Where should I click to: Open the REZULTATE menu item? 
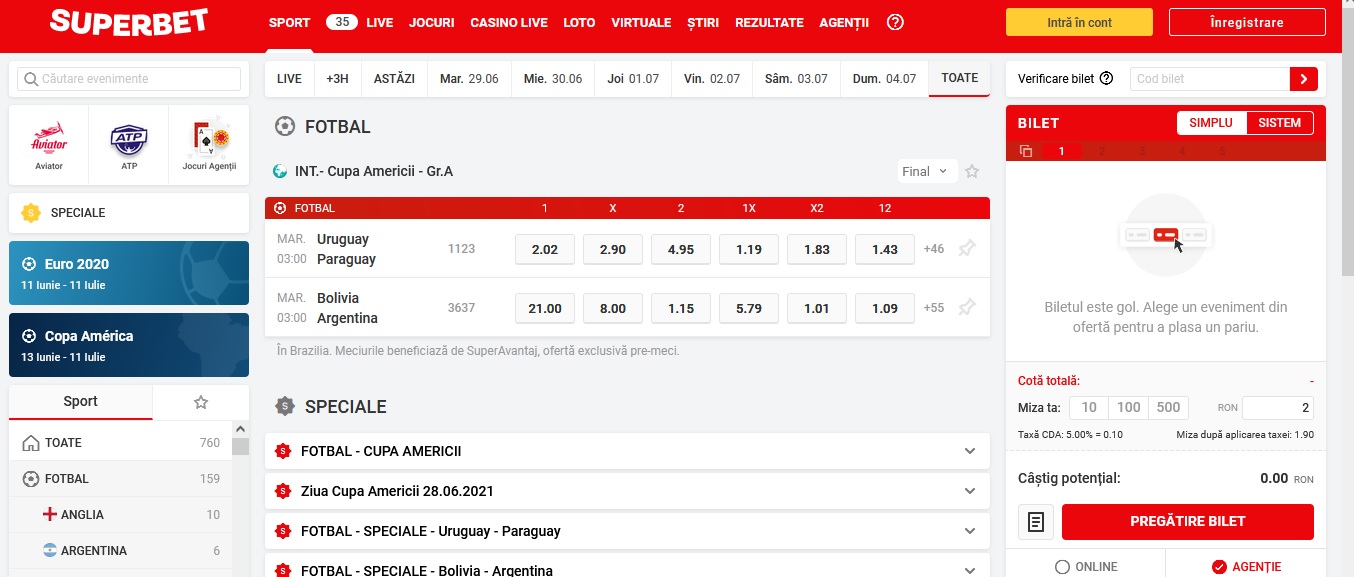coord(769,22)
